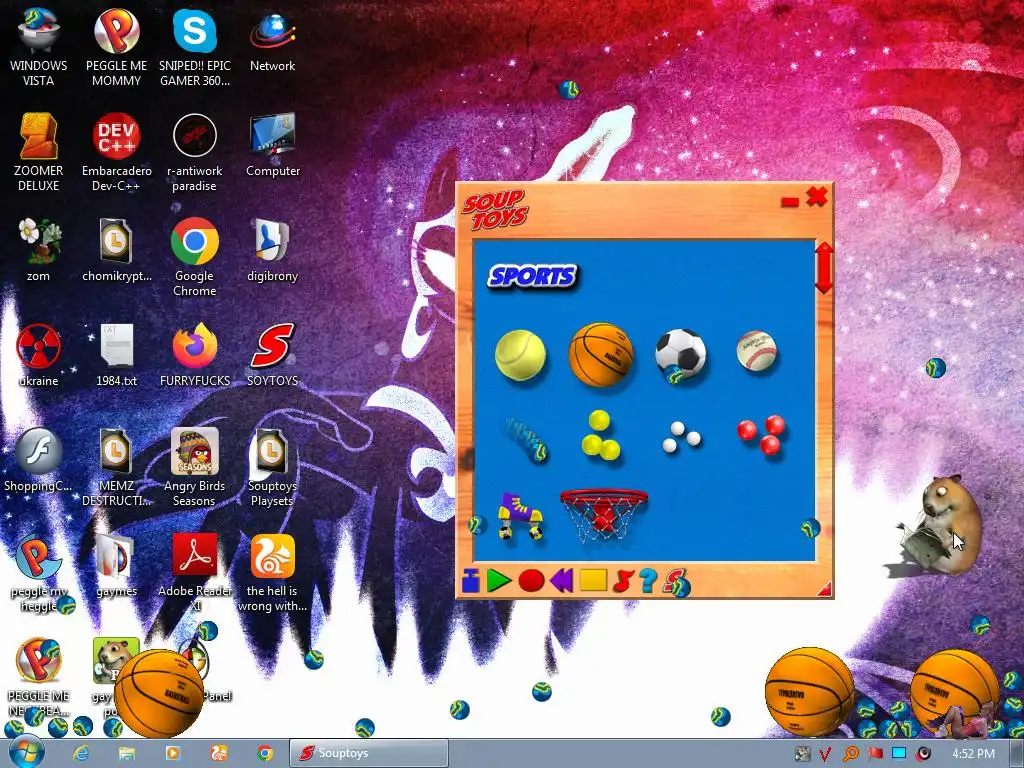The height and width of the screenshot is (768, 1024).
Task: Click the red double arrow to change toy category
Action: [824, 268]
